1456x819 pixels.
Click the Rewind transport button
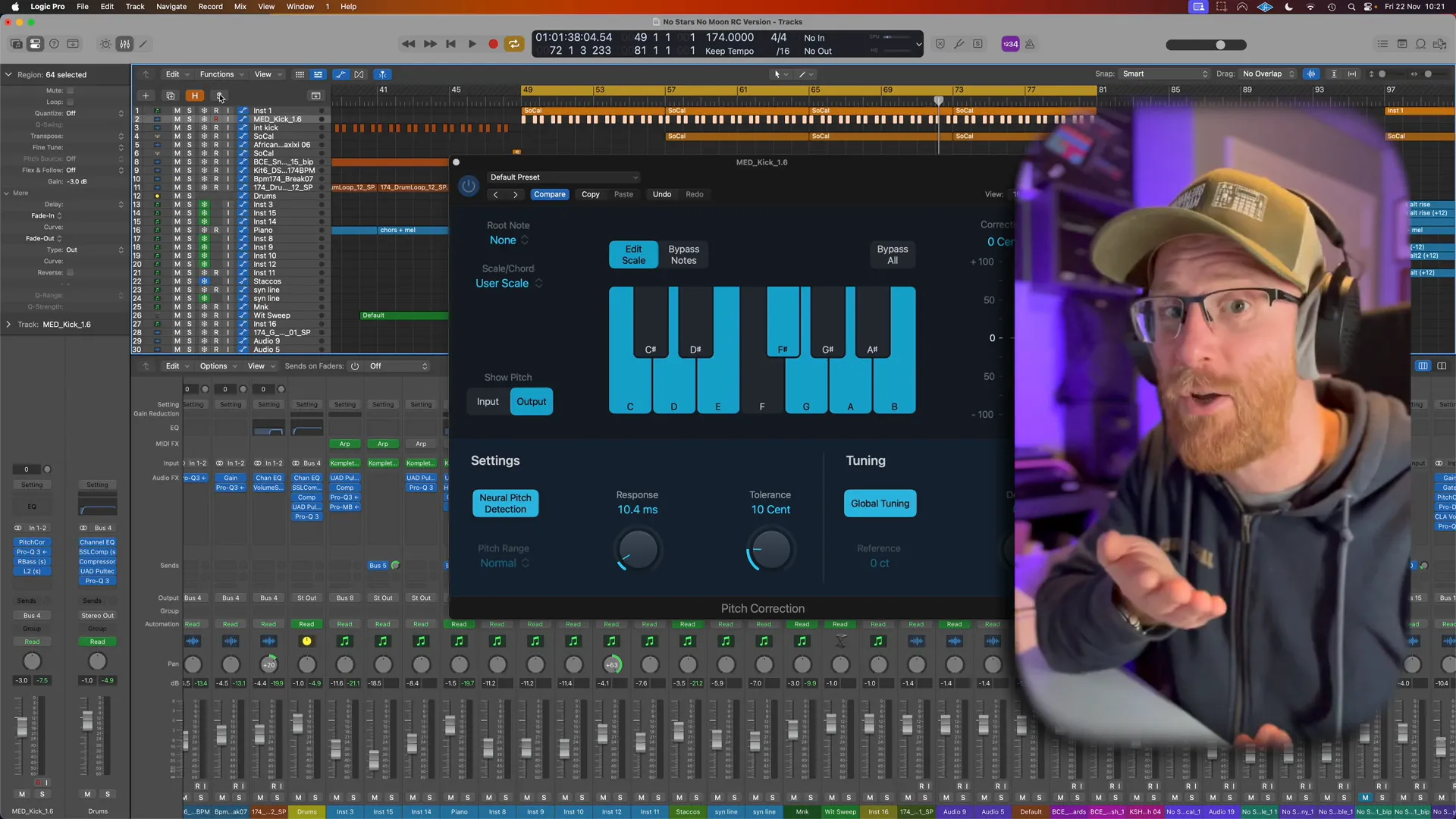click(408, 44)
